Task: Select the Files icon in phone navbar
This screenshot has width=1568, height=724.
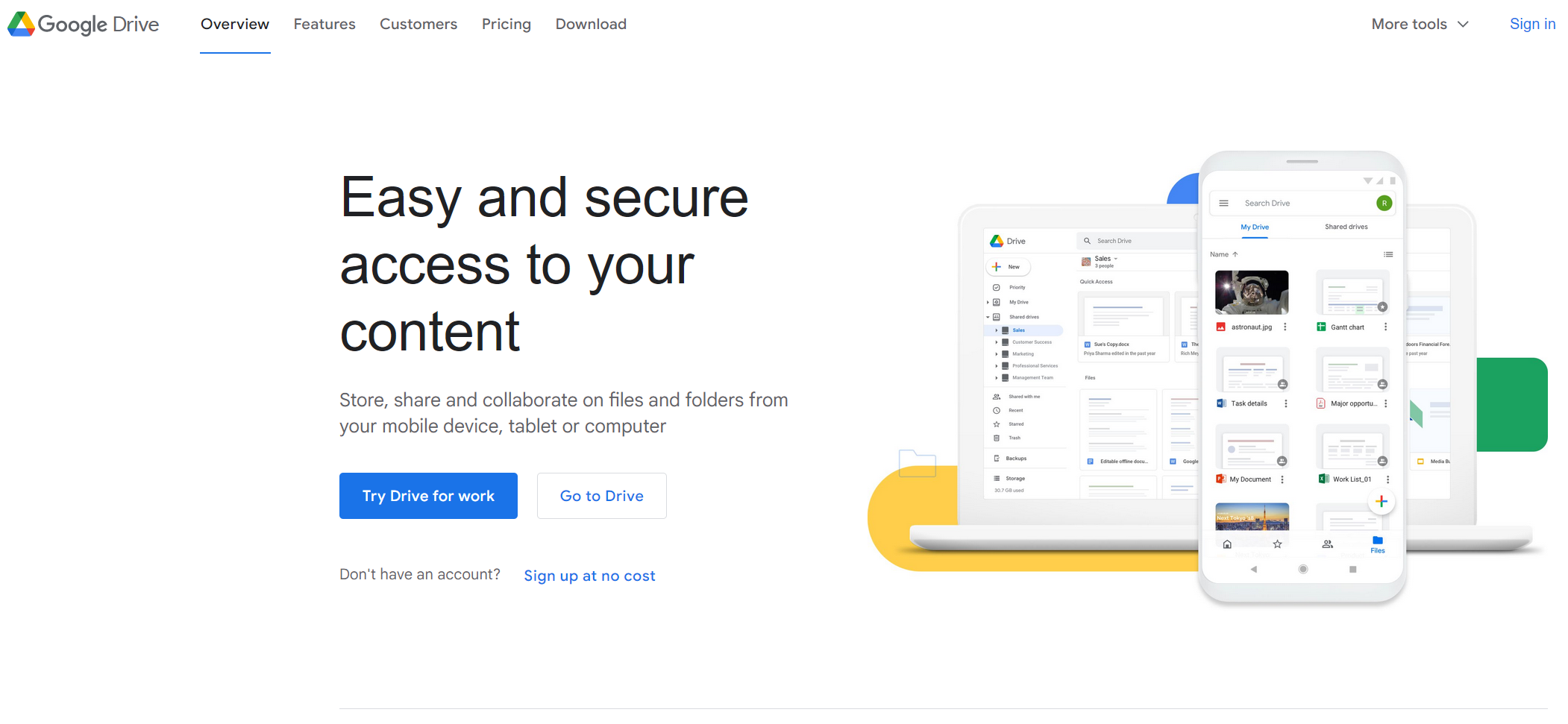Action: pyautogui.click(x=1377, y=544)
